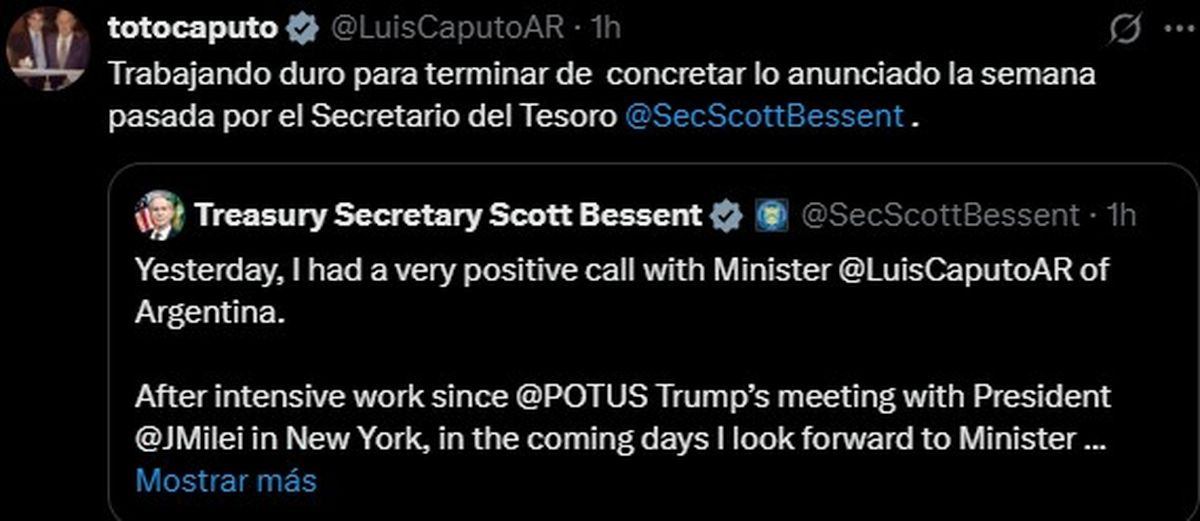Click Scott Bessent's avatar in the quoted post

click(160, 214)
